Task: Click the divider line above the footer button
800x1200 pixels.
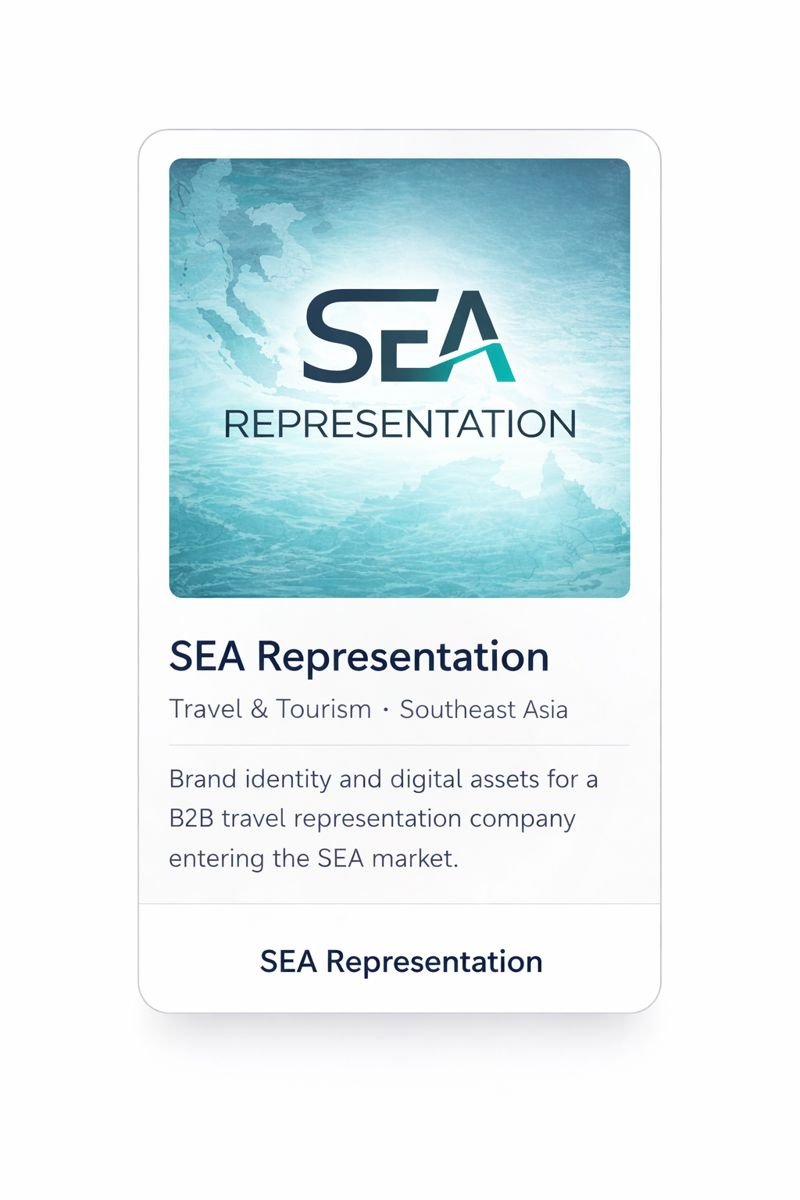Action: pyautogui.click(x=400, y=904)
